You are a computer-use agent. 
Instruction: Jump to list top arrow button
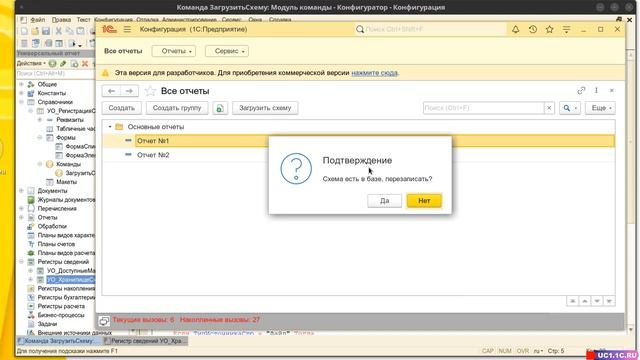573,301
